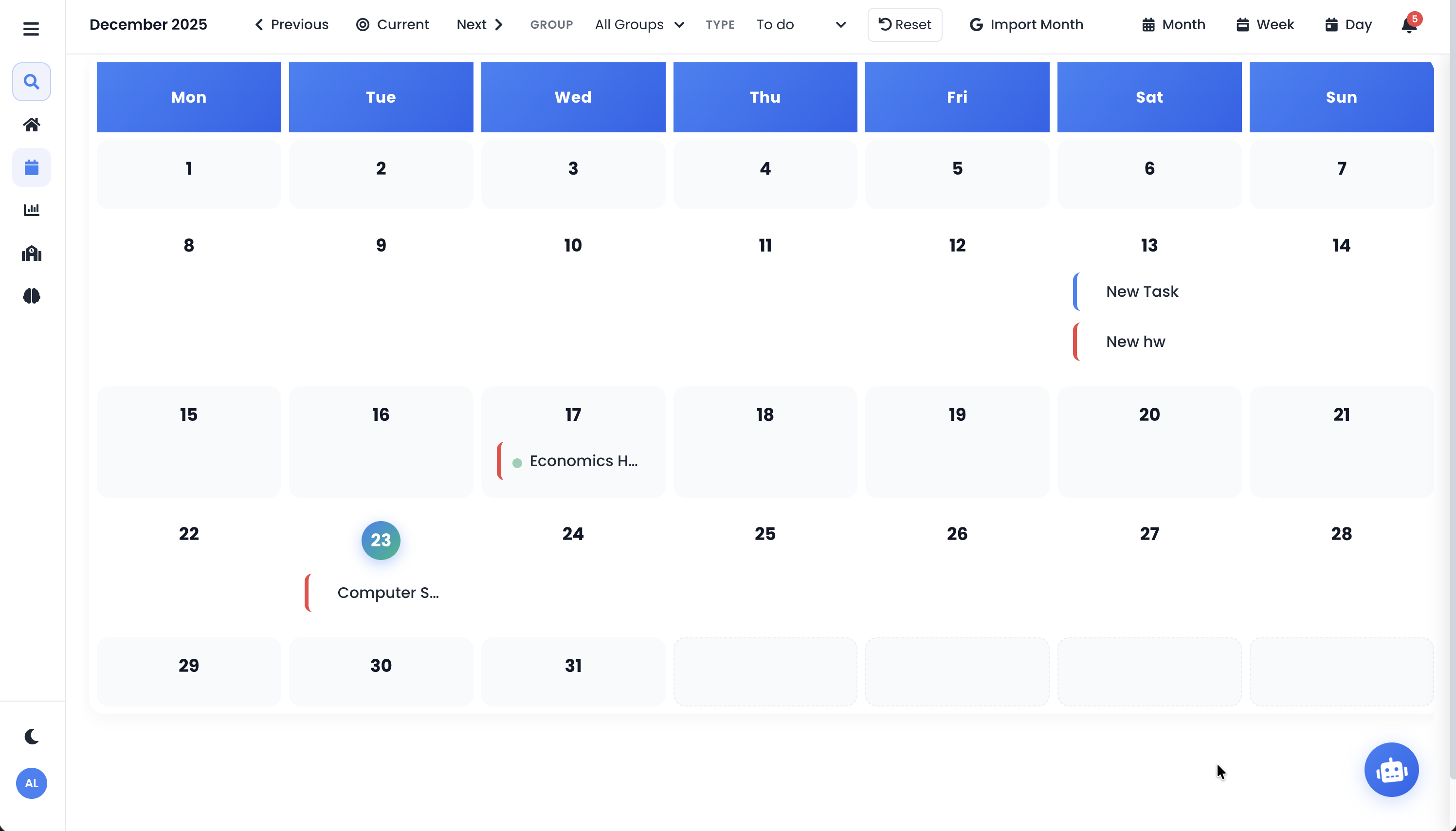Open the school section in sidebar
The image size is (1456, 831).
(32, 253)
